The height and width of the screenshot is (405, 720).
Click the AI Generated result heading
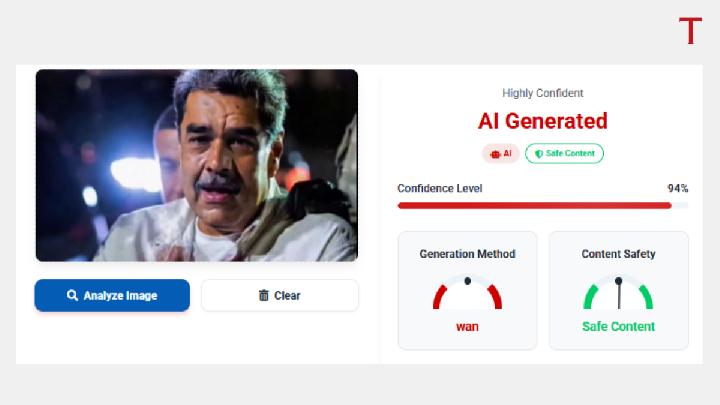click(543, 121)
